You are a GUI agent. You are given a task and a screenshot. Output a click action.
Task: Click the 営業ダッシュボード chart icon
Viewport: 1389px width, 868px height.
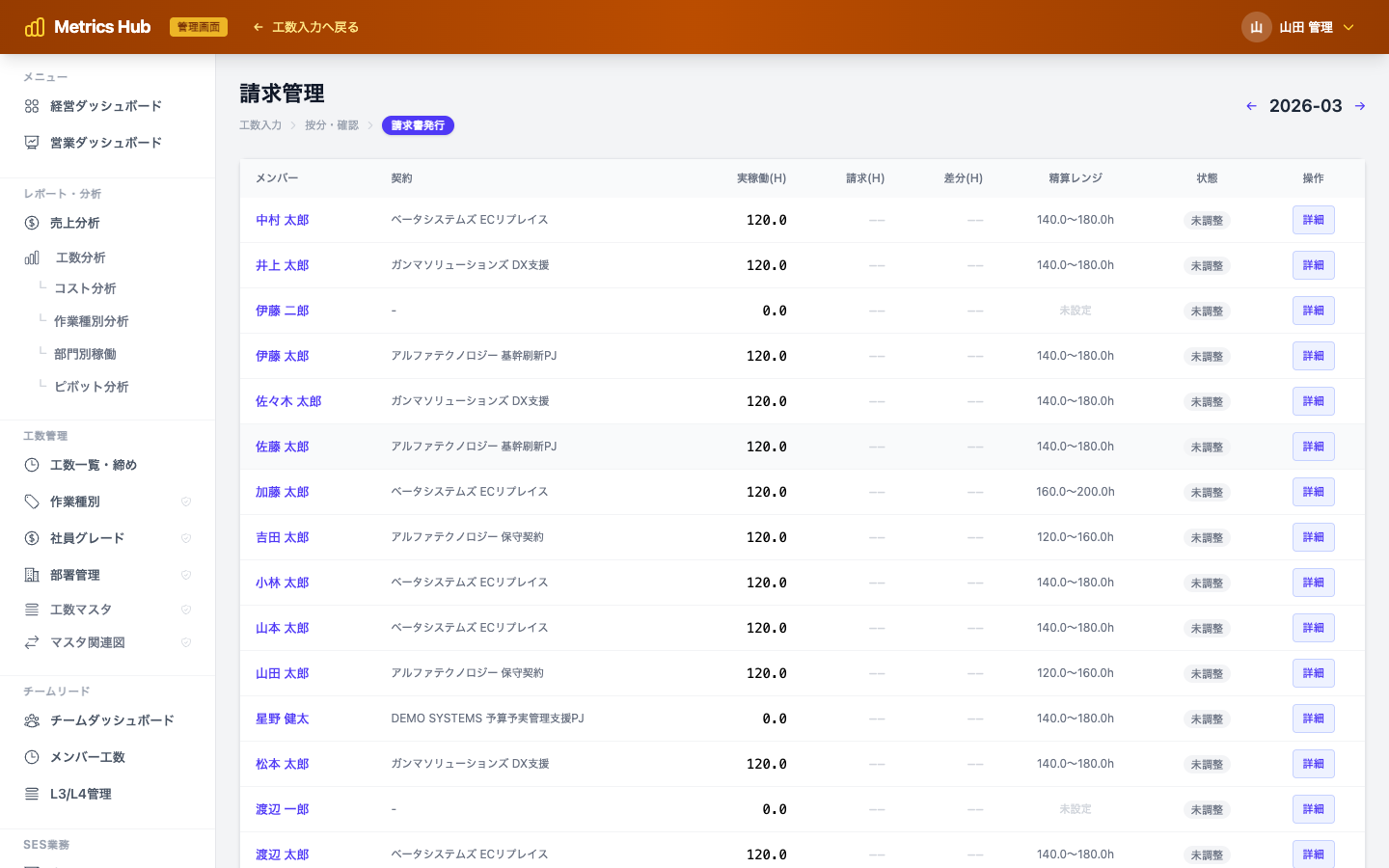[x=32, y=143]
